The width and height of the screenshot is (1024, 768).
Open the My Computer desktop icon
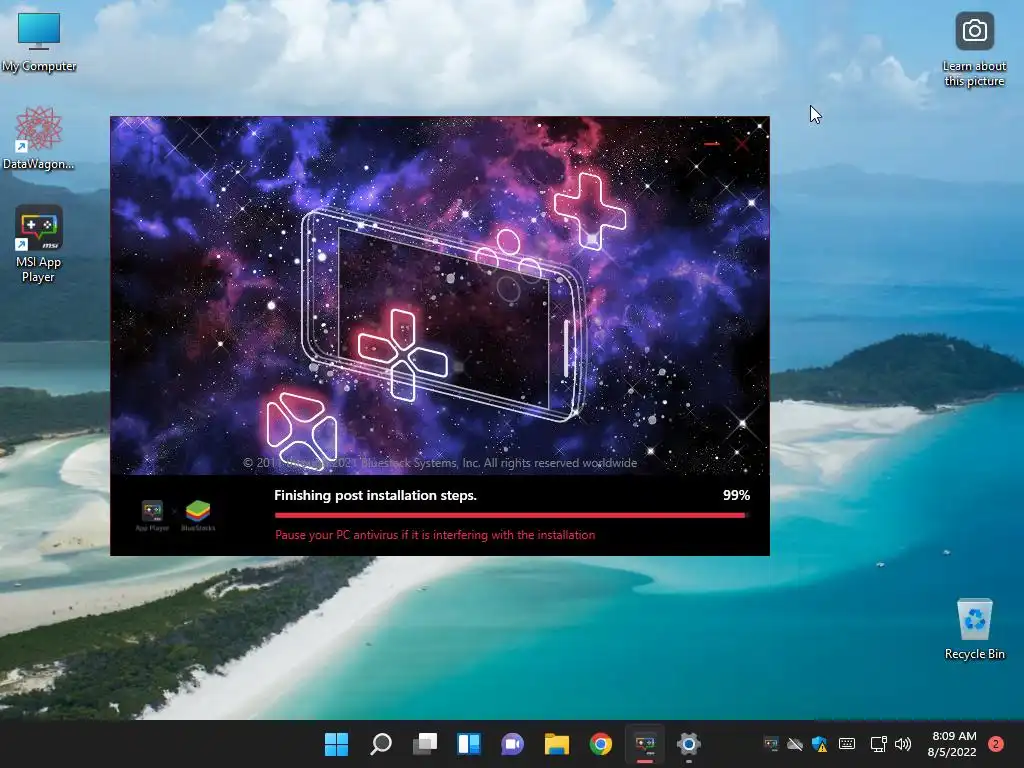coord(39,41)
